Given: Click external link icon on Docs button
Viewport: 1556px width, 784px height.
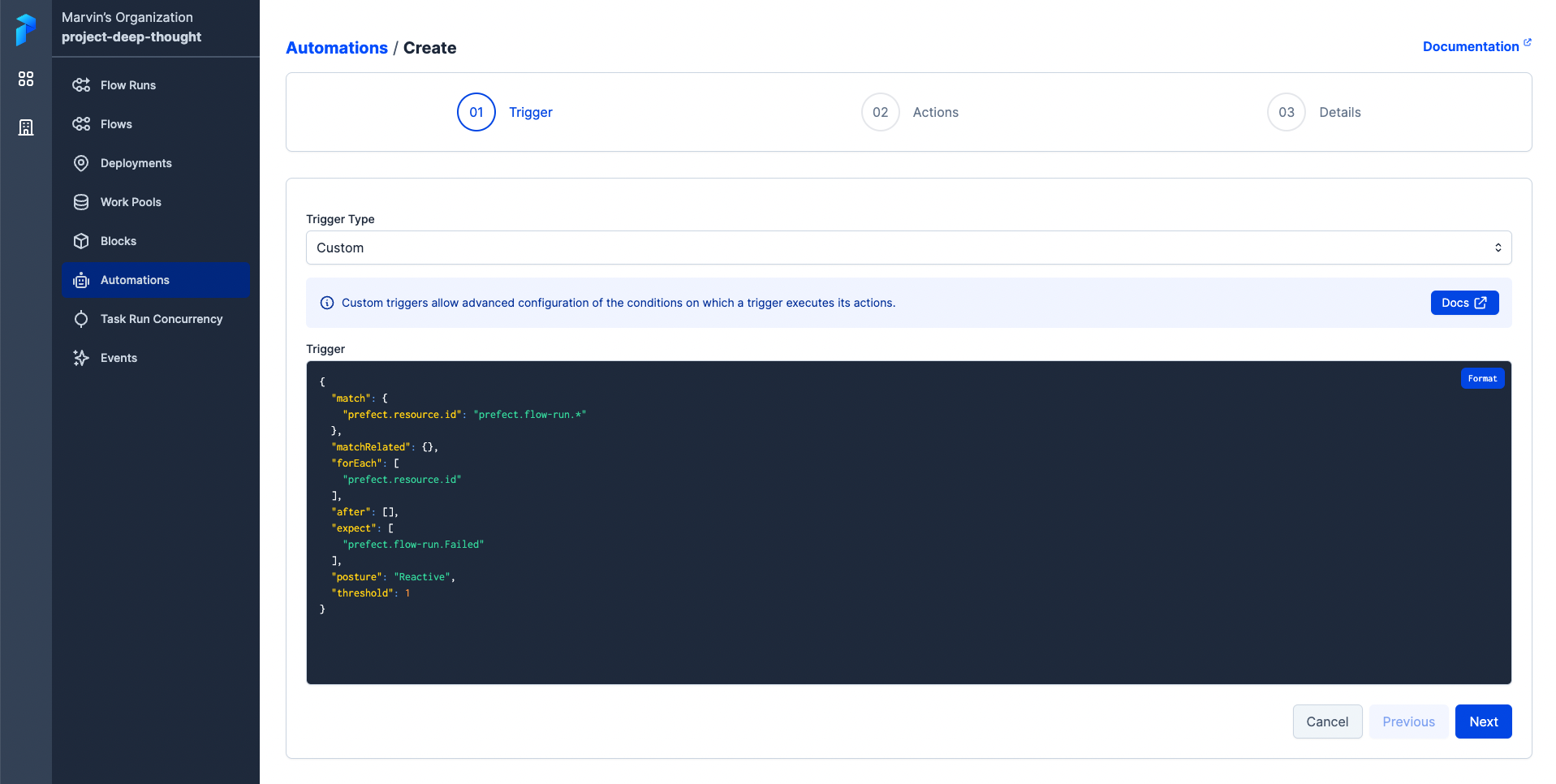Looking at the screenshot, I should (x=1481, y=303).
